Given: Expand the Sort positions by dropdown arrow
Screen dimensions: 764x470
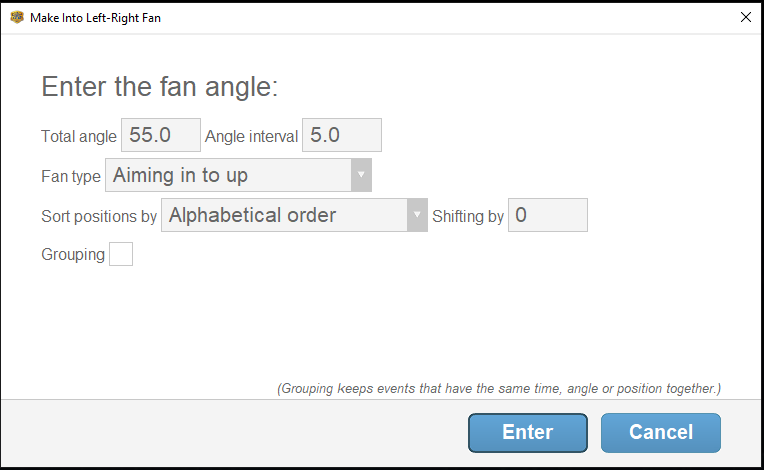Looking at the screenshot, I should 417,215.
